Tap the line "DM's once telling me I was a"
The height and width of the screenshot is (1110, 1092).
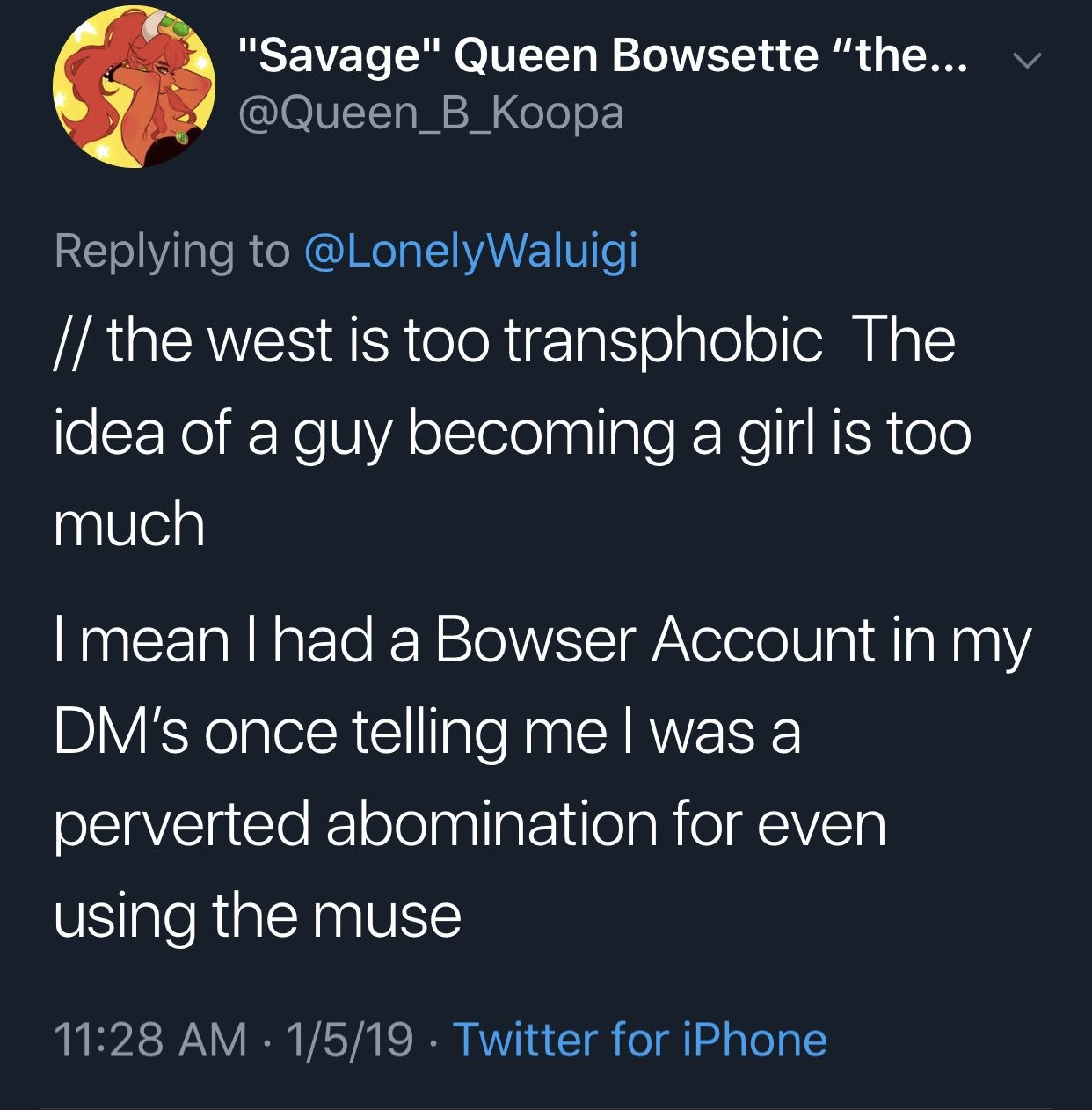click(x=427, y=733)
